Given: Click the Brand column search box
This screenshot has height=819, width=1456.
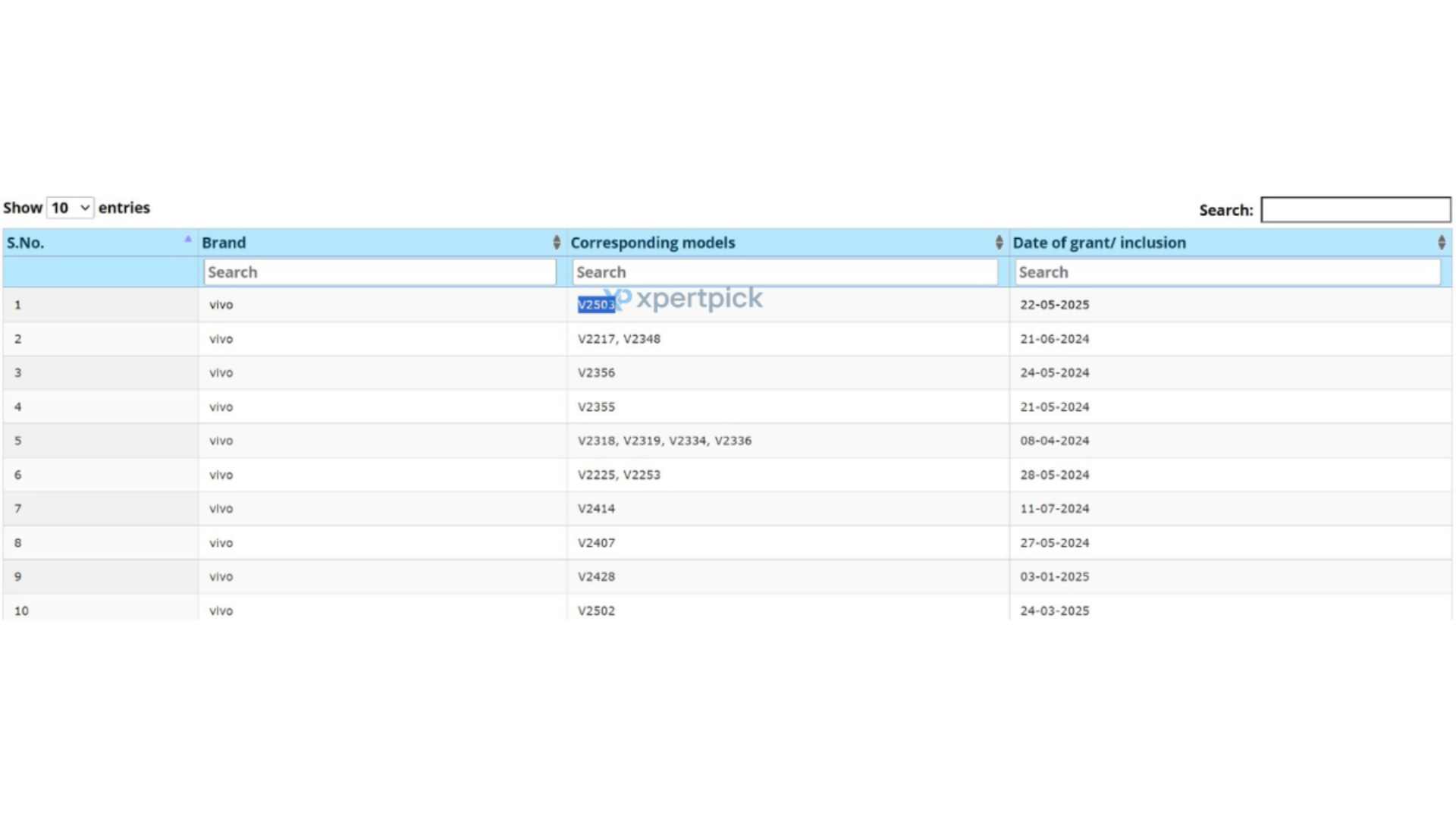Looking at the screenshot, I should click(x=380, y=272).
